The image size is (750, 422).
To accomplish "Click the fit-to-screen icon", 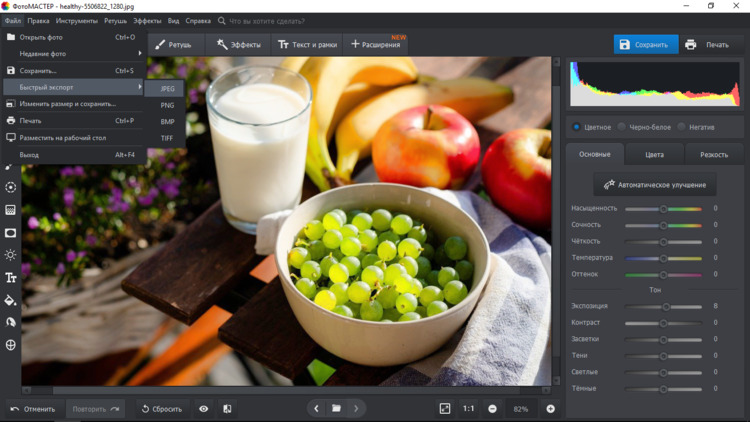I will pos(445,409).
